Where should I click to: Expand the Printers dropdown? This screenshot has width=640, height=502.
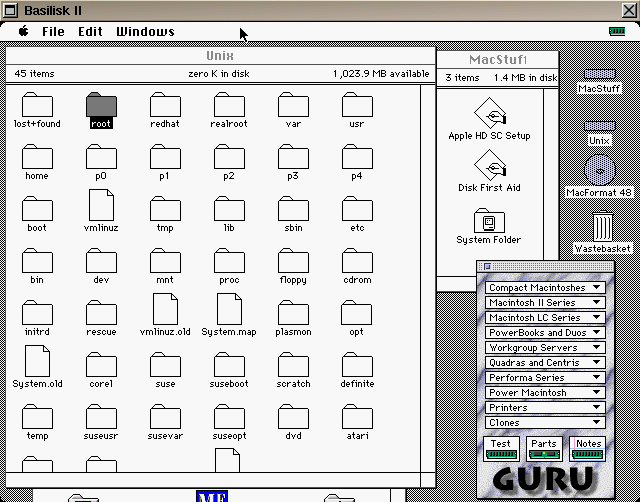click(x=545, y=408)
